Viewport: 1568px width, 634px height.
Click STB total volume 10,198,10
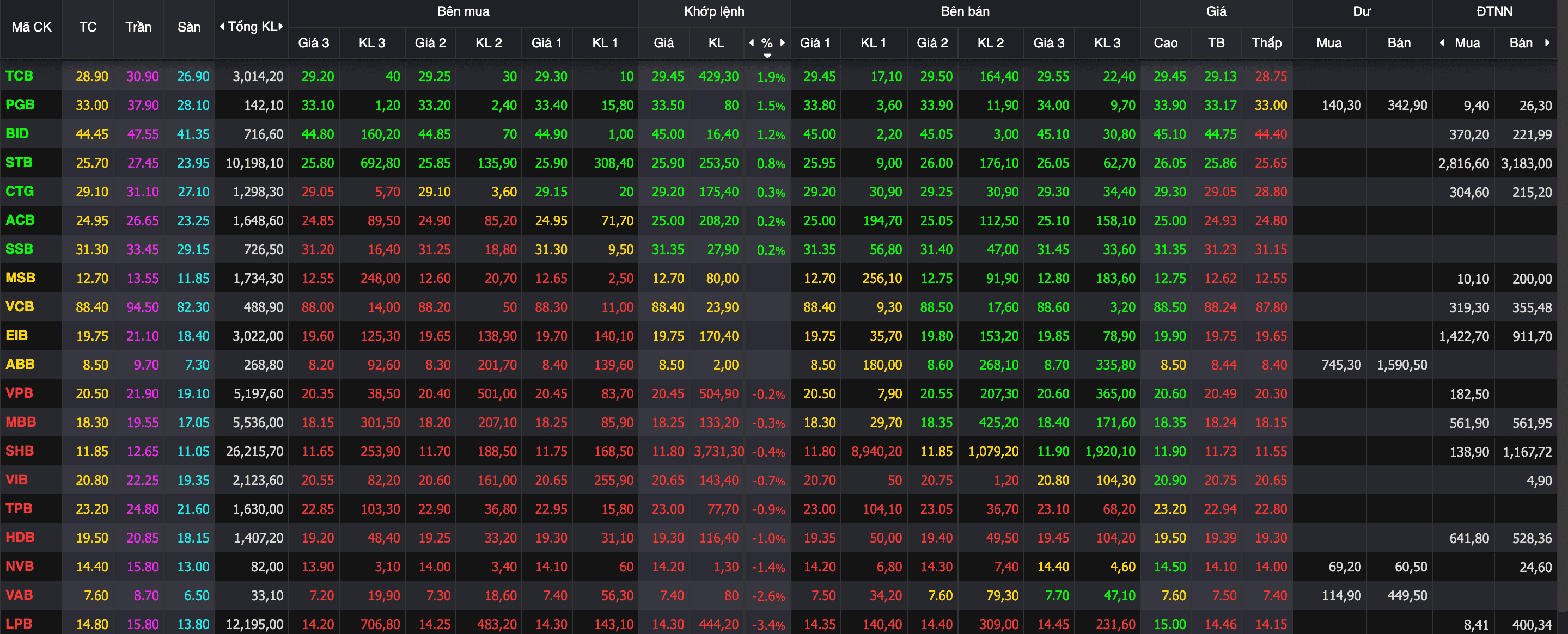coord(254,163)
